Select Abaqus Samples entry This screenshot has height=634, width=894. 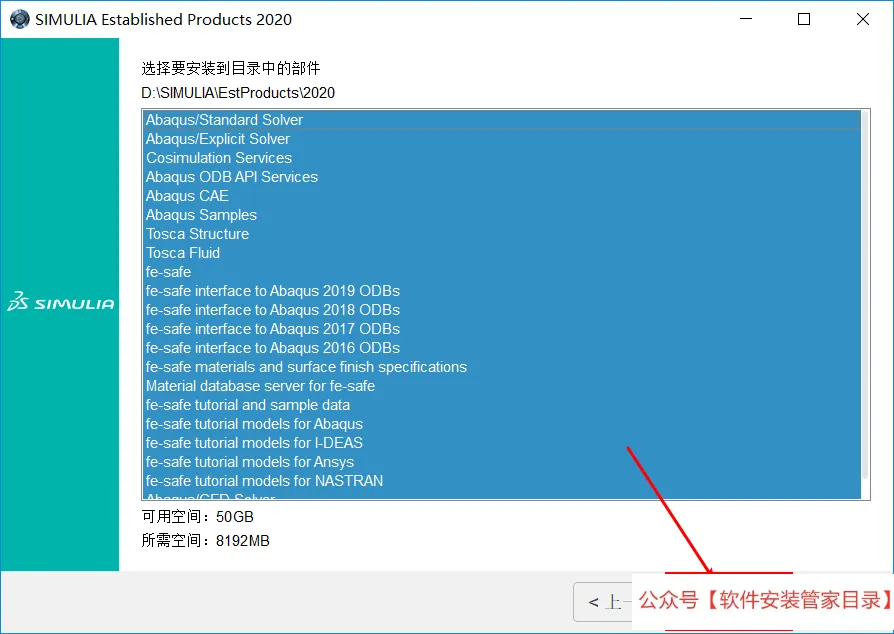[502, 215]
